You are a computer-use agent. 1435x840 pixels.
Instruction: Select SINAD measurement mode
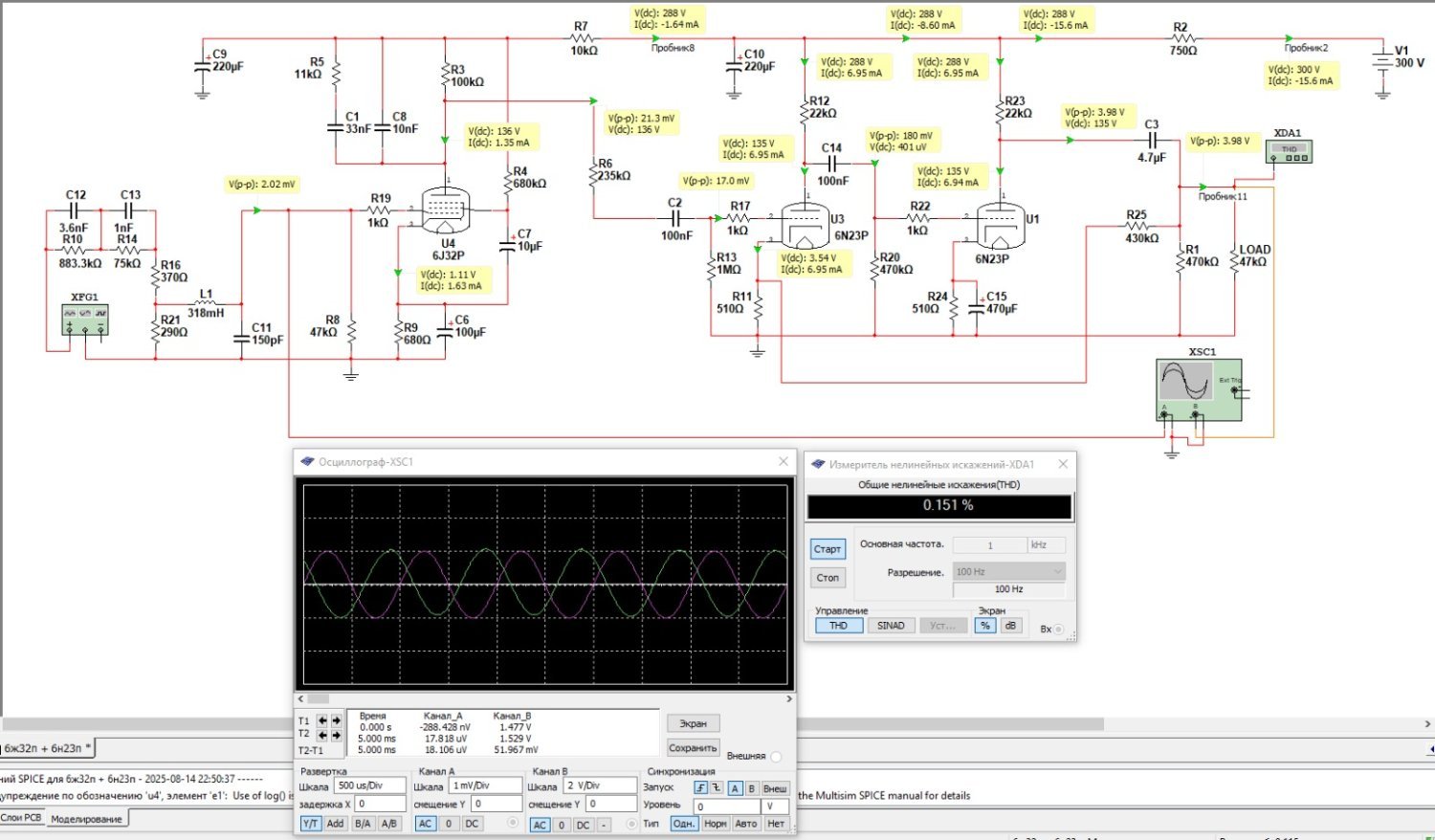pos(891,626)
